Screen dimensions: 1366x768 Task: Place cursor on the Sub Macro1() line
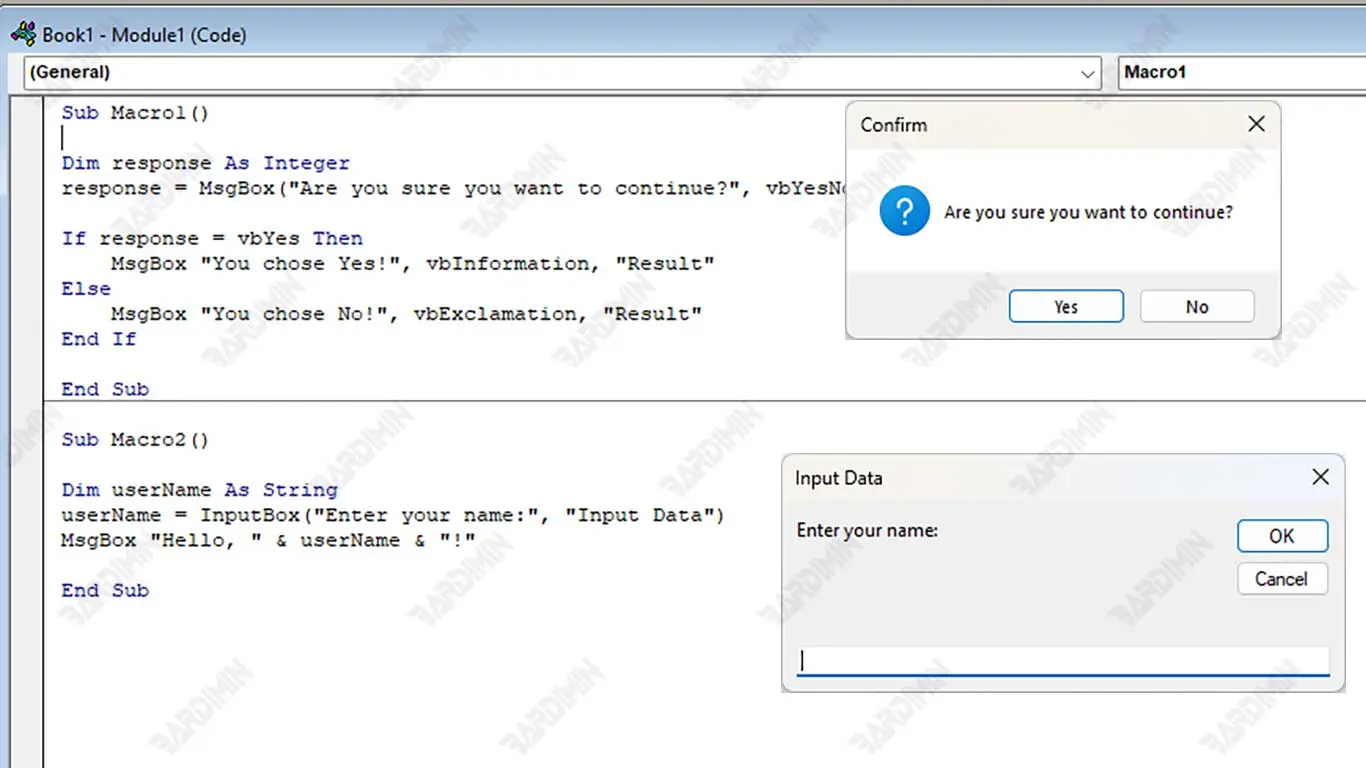pyautogui.click(x=135, y=113)
